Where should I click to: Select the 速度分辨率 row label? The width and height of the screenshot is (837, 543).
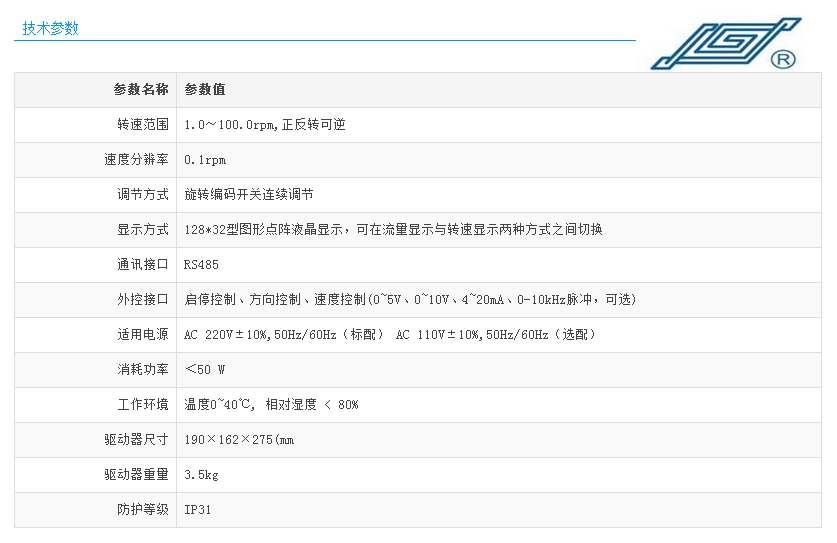pos(136,160)
